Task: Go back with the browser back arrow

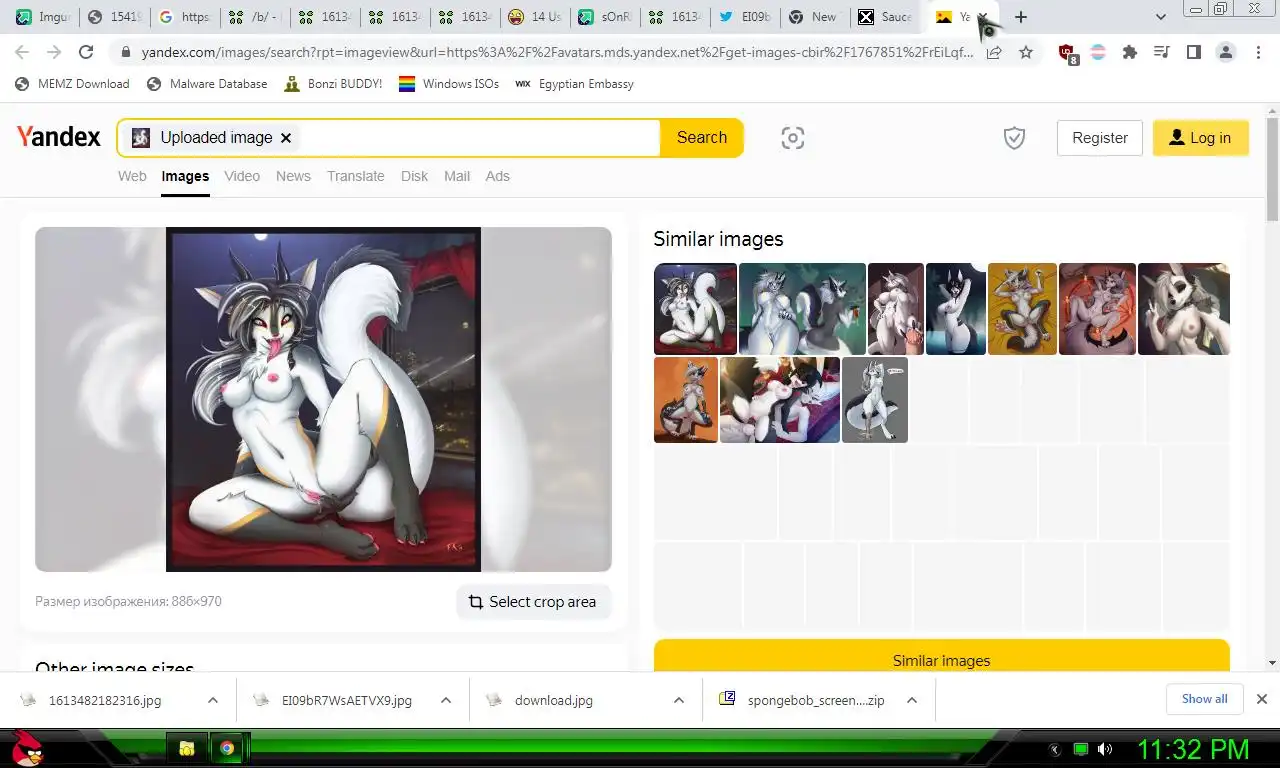Action: click(x=22, y=52)
